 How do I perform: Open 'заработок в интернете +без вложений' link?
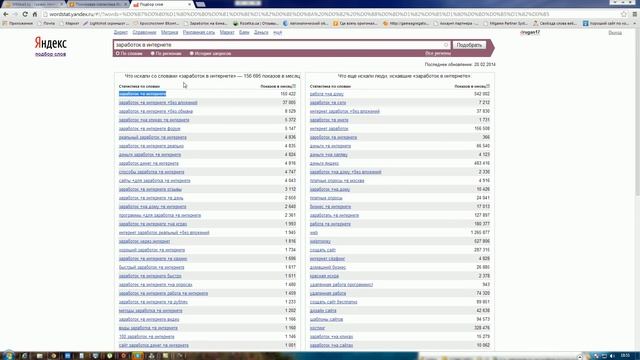[158, 102]
